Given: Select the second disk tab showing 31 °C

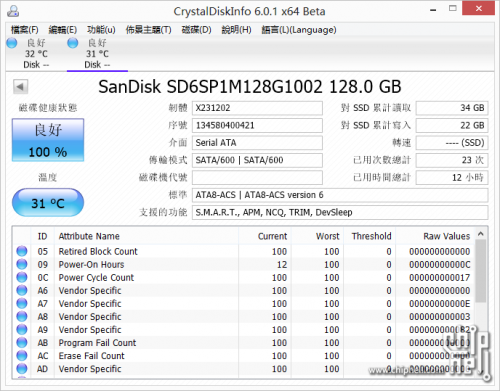Looking at the screenshot, I should (97, 54).
